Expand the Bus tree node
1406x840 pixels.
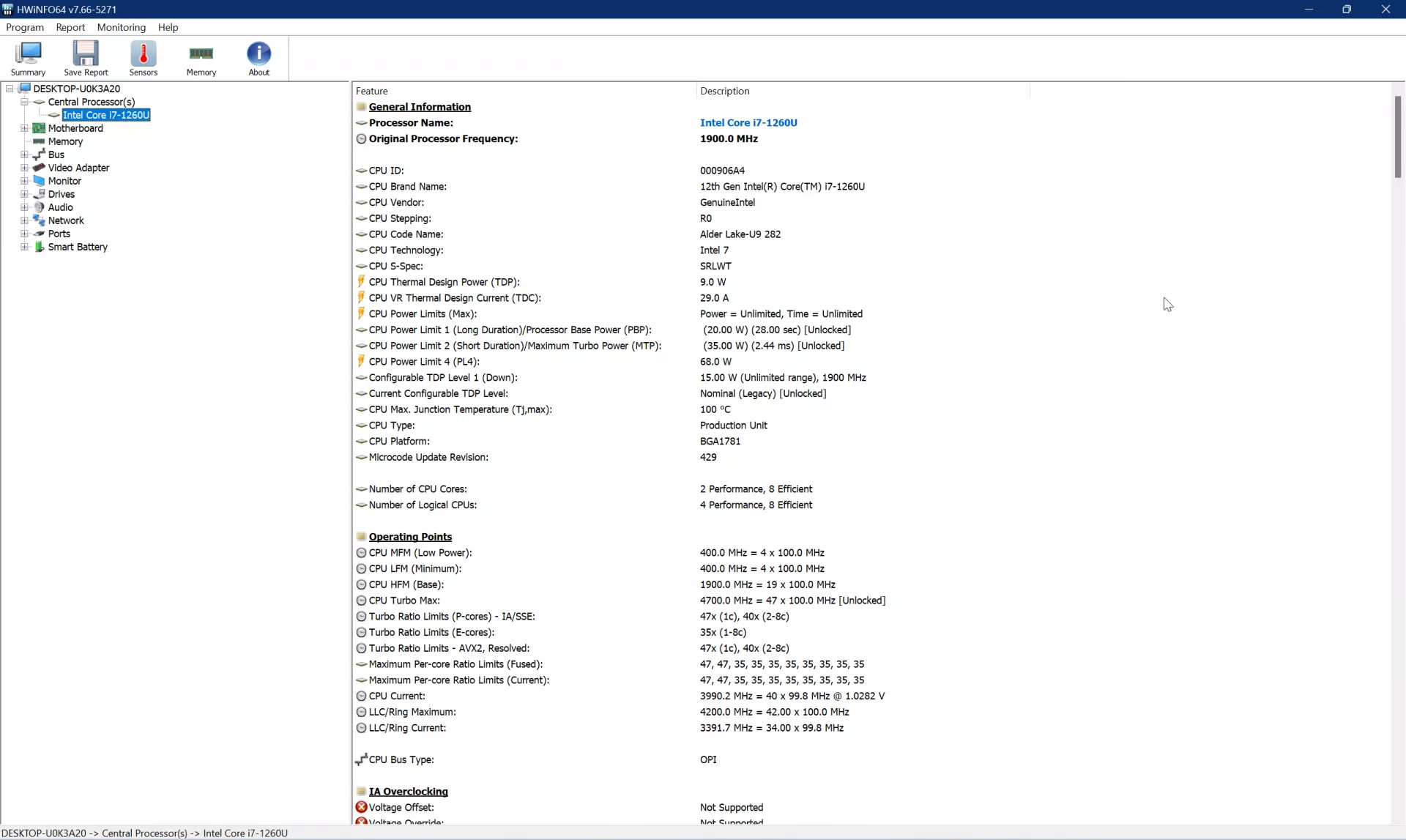tap(25, 155)
